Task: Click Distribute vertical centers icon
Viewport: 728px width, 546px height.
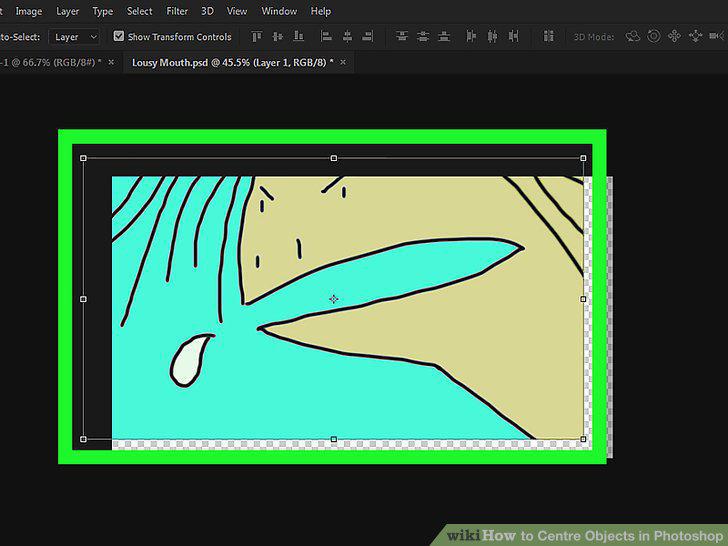Action: coord(423,36)
